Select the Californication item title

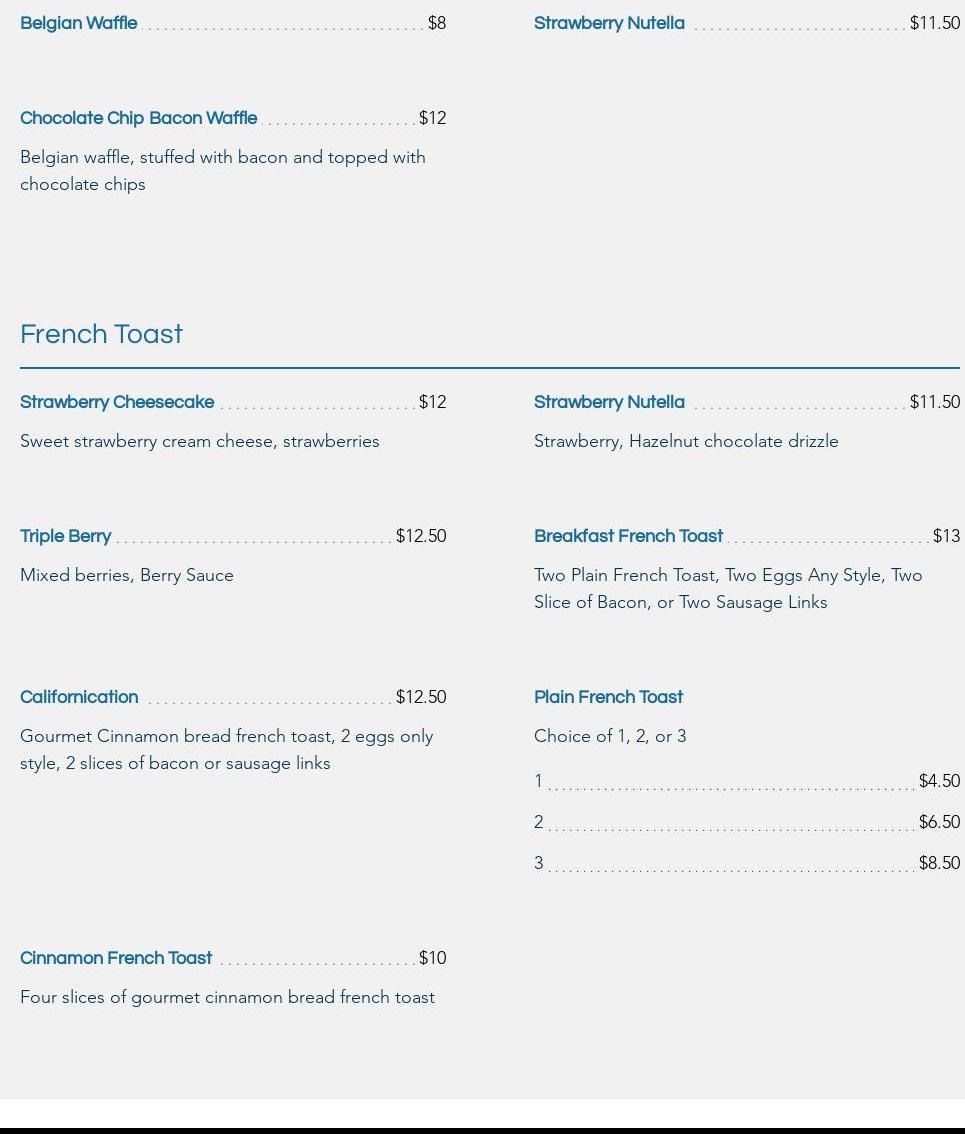point(79,697)
